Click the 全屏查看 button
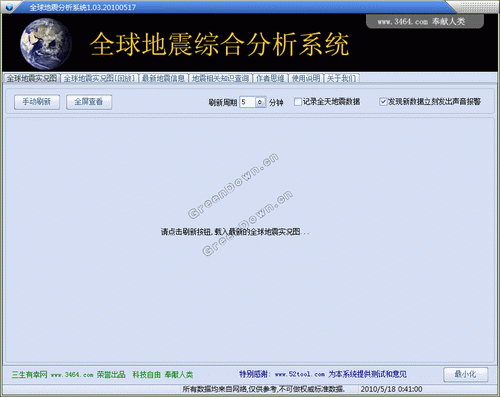 click(89, 102)
